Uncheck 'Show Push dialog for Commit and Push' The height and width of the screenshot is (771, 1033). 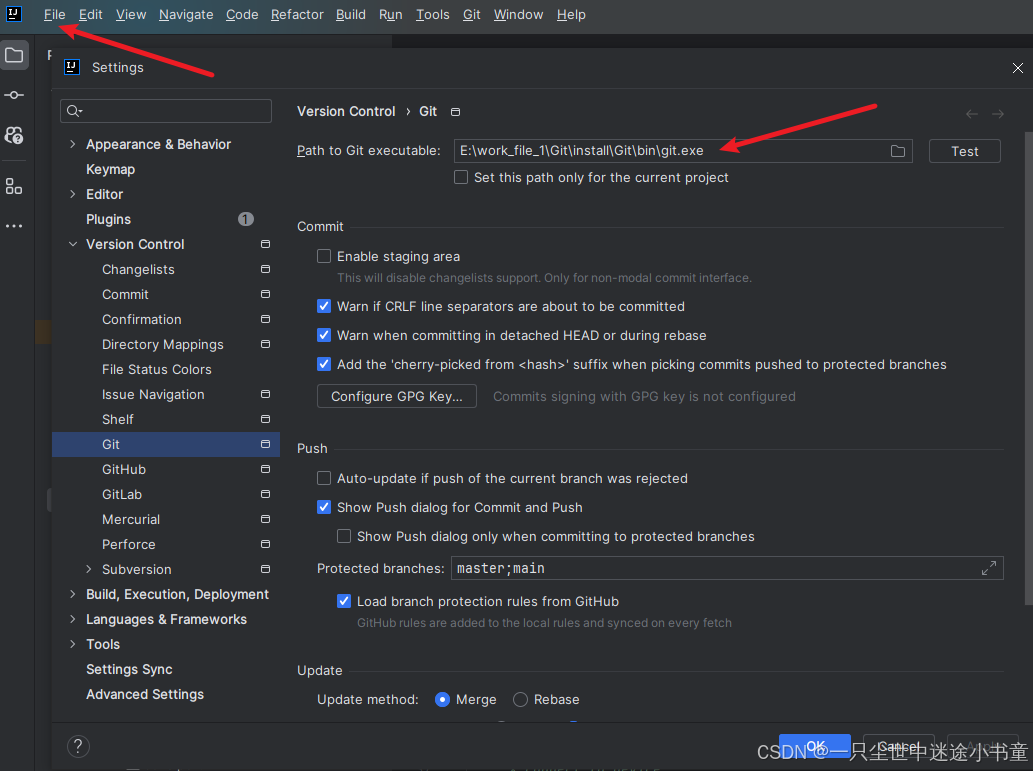tap(323, 507)
